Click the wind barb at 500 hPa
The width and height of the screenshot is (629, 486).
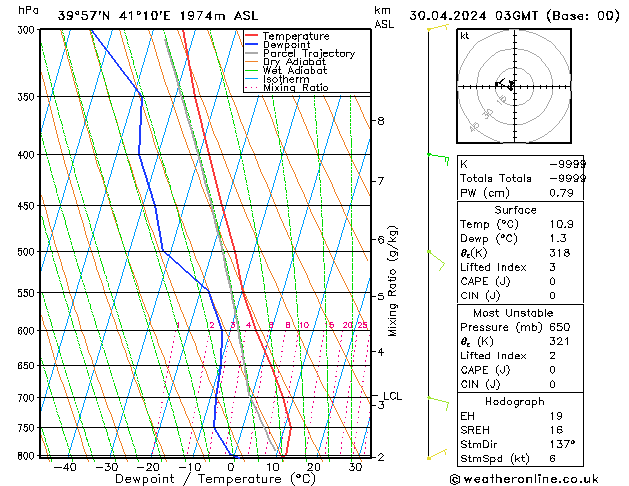[x=436, y=260]
